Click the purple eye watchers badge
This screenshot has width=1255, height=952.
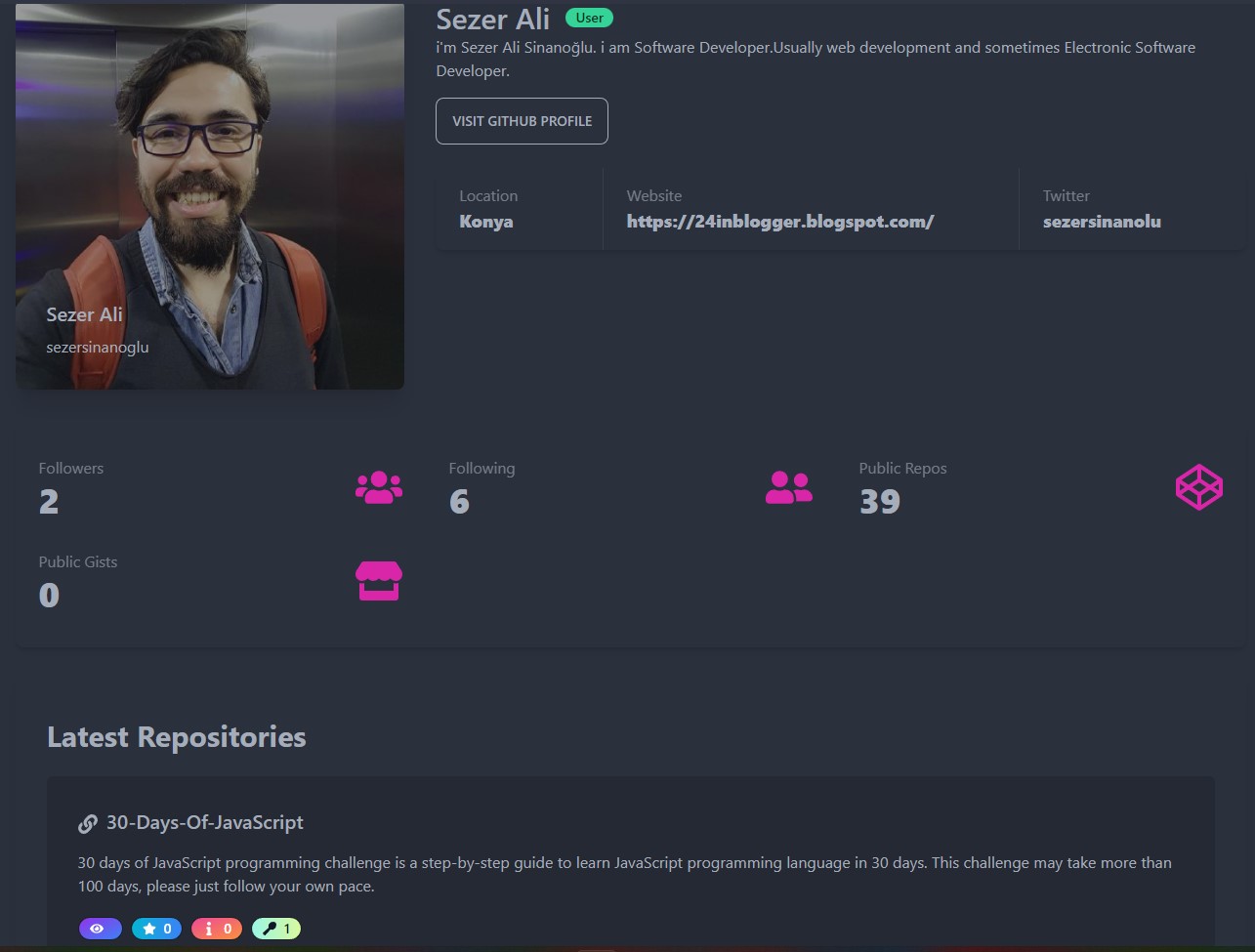coord(100,929)
